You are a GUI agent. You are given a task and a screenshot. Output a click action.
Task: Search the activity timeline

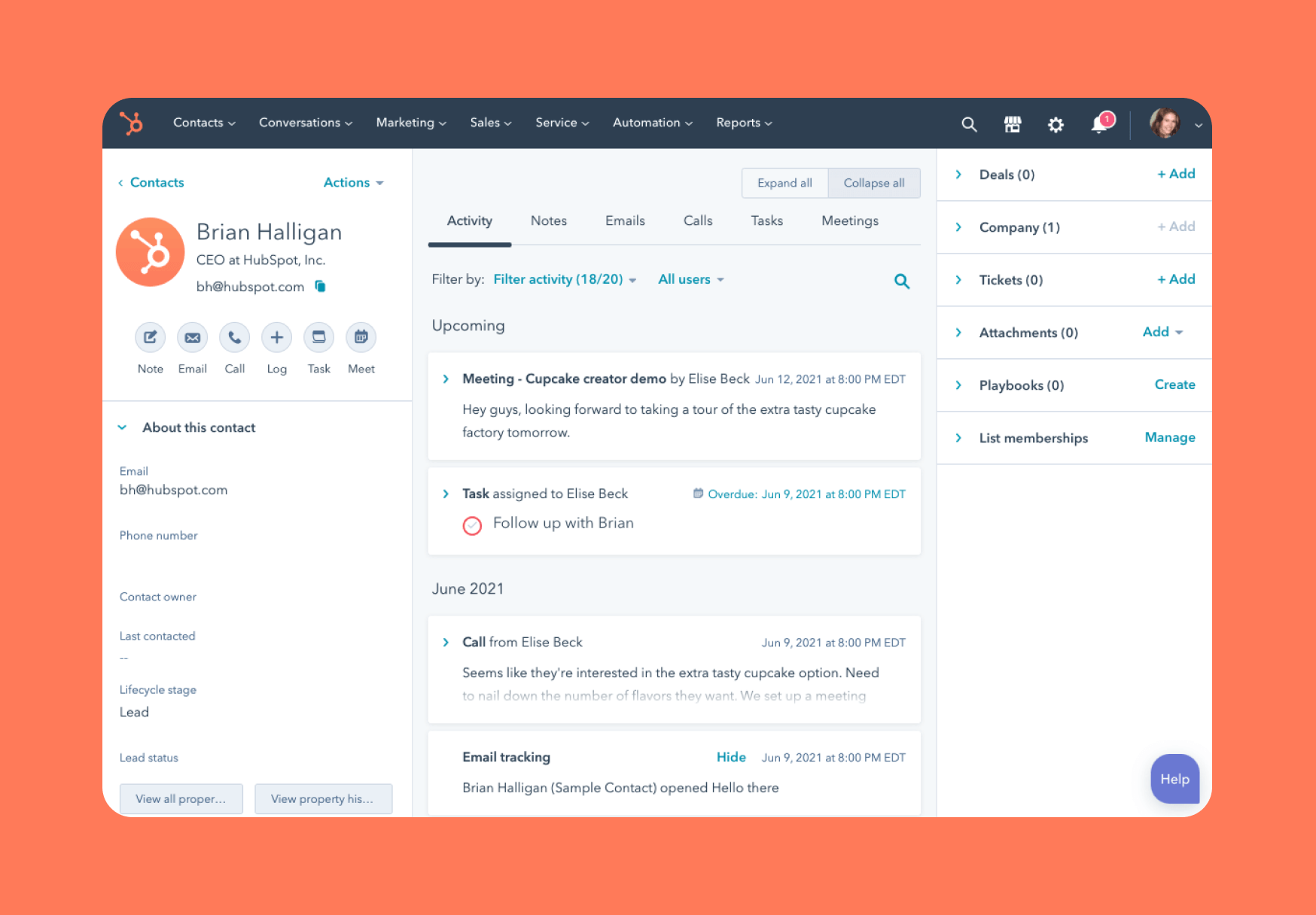pos(901,281)
